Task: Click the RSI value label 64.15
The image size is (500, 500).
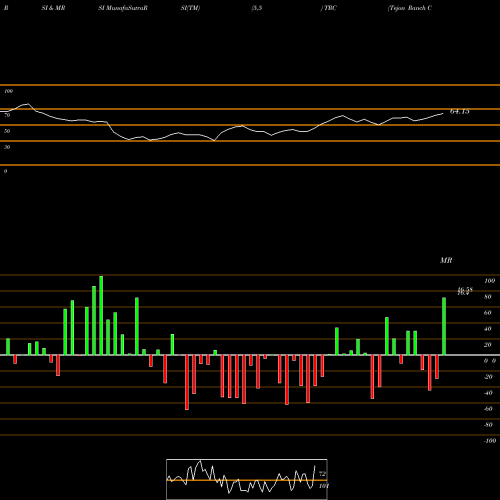Action: [x=460, y=112]
